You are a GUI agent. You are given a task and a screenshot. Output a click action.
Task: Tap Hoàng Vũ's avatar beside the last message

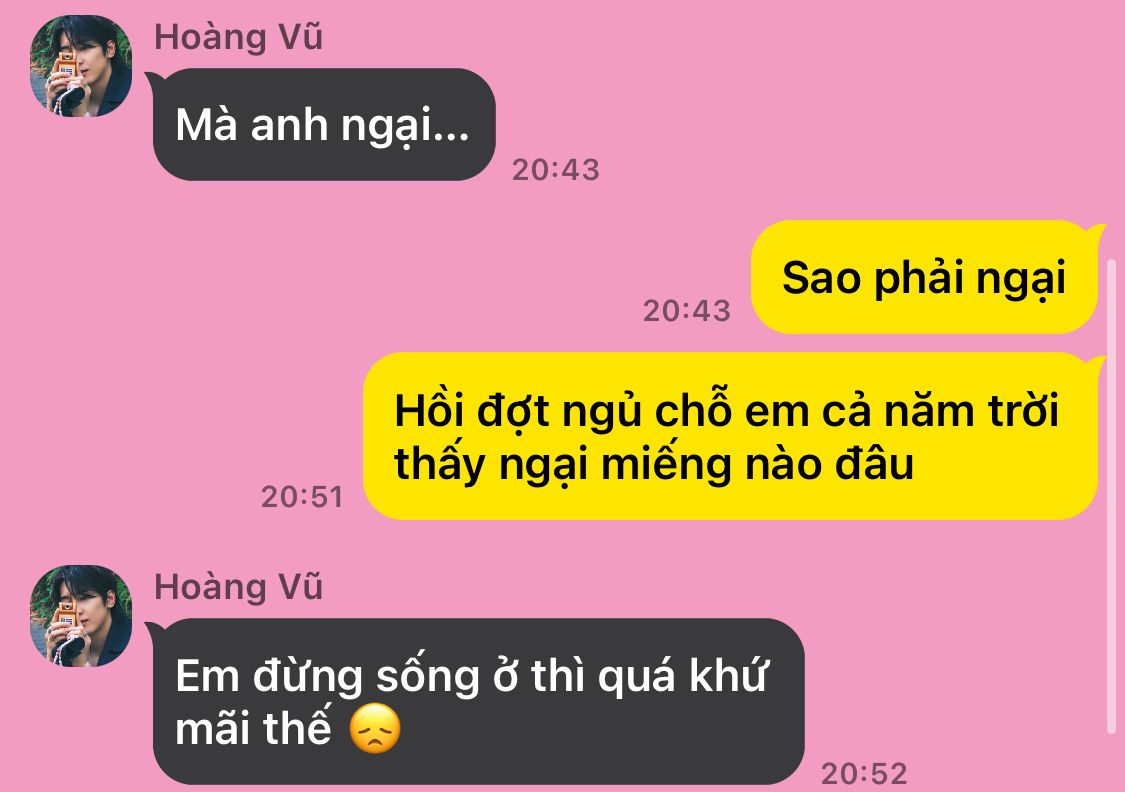click(81, 616)
